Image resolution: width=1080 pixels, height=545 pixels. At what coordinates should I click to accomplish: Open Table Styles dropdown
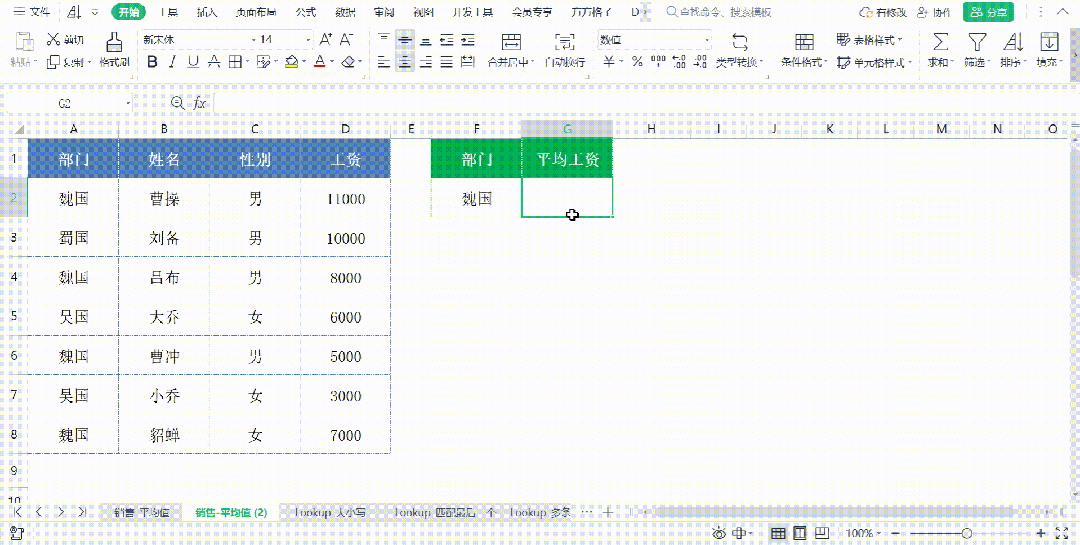(x=871, y=40)
